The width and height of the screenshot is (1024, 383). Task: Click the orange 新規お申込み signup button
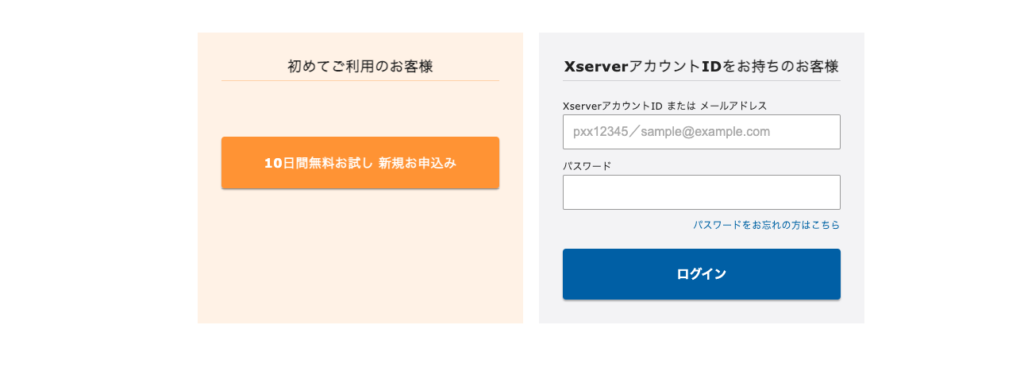[360, 163]
